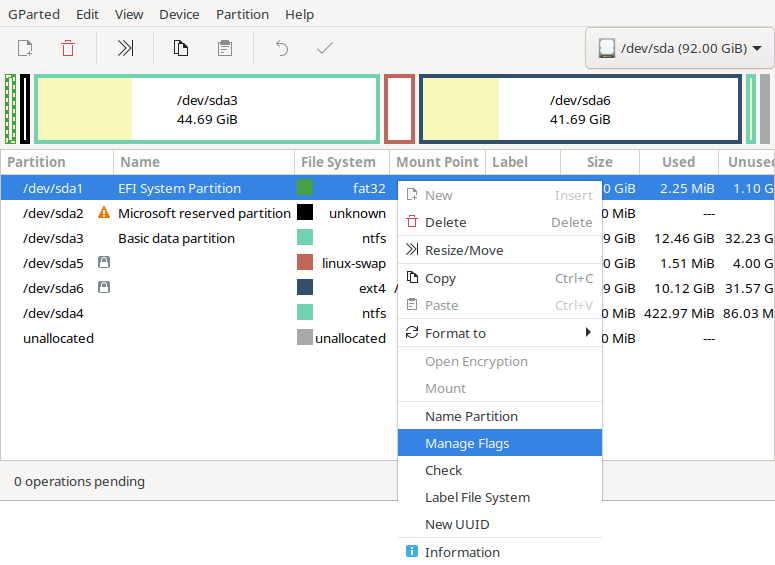This screenshot has width=775, height=565.
Task: Click the New partition toolbar icon
Action: coord(25,48)
